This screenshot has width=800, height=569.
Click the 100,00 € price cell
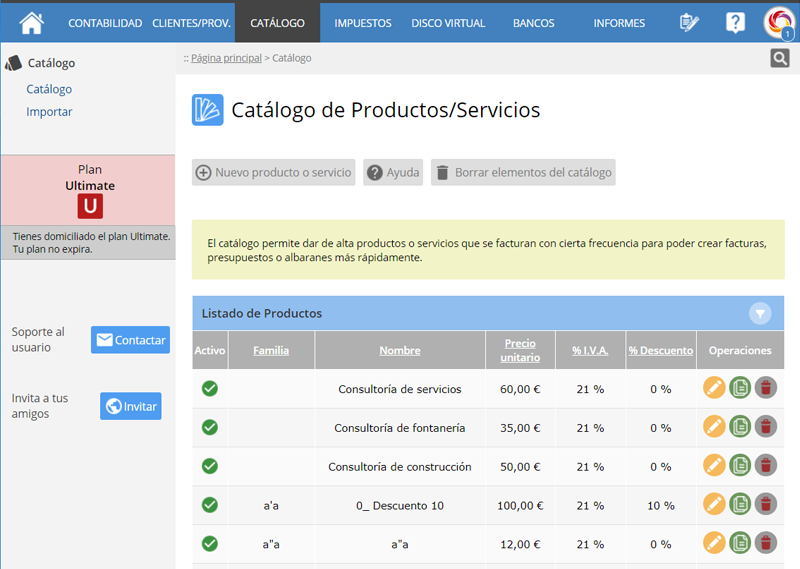(520, 506)
